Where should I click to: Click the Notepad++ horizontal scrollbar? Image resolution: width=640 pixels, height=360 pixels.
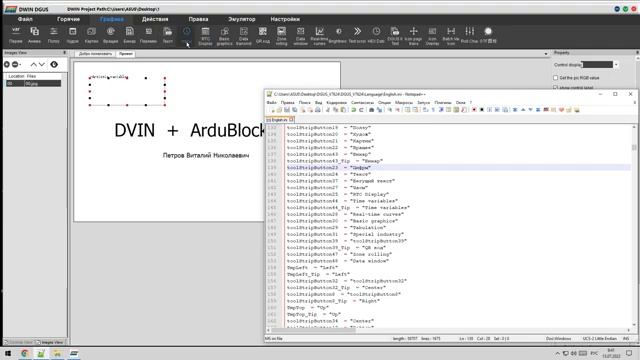click(x=313, y=330)
